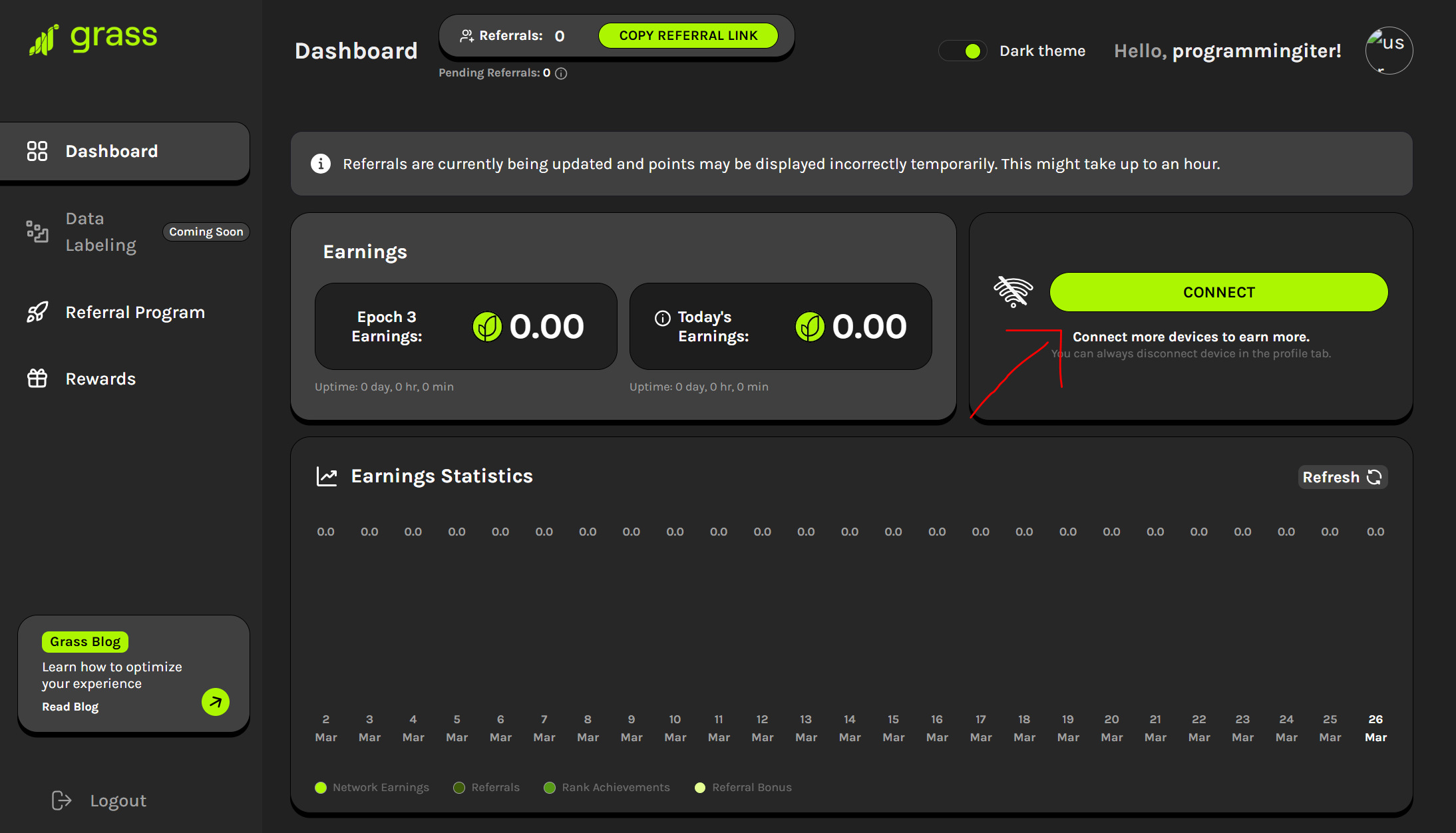Click the Today's Earnings info icon
This screenshot has width=1456, height=833.
pos(662,318)
